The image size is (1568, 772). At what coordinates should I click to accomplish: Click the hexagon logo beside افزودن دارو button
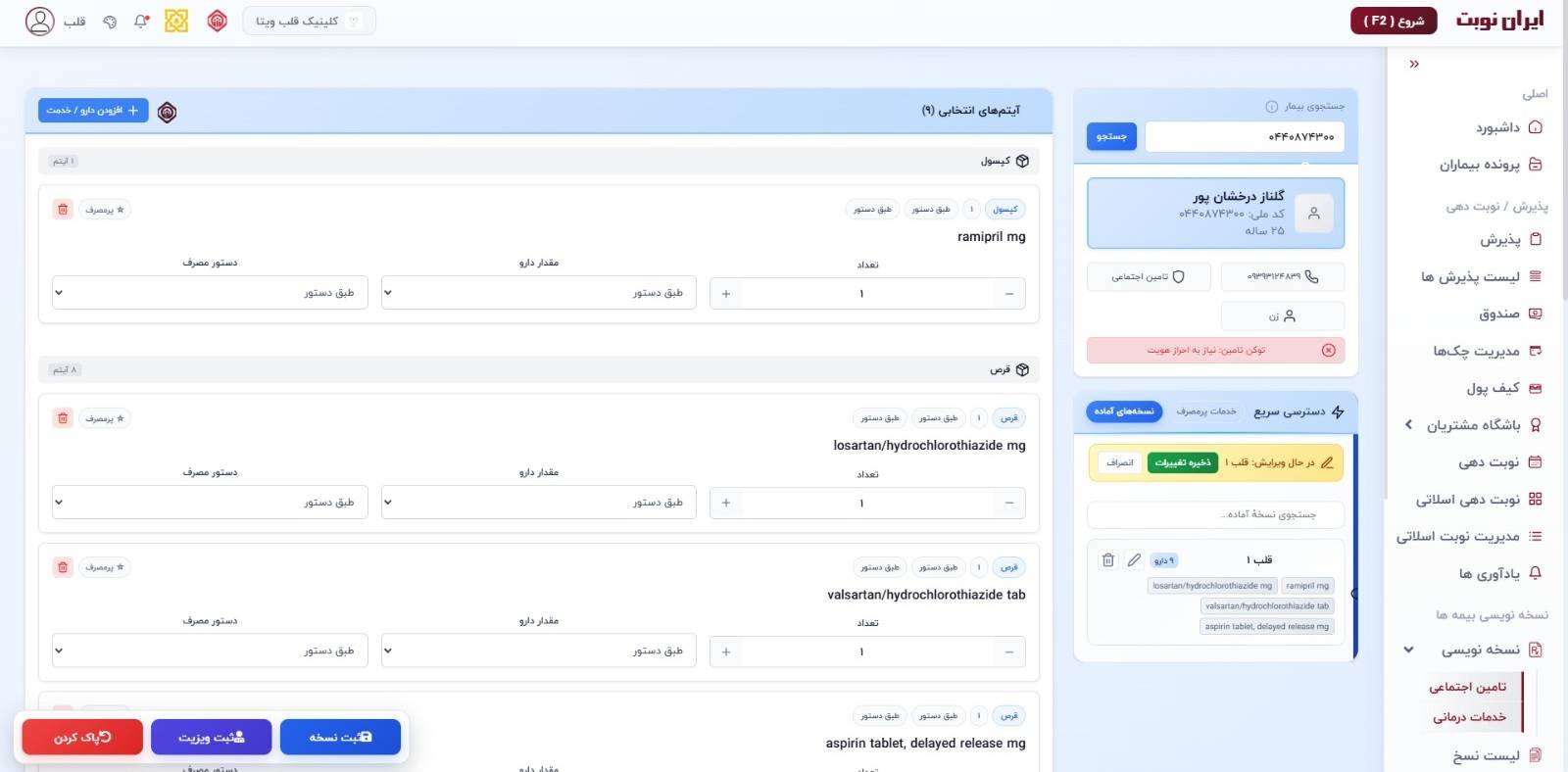click(x=168, y=113)
